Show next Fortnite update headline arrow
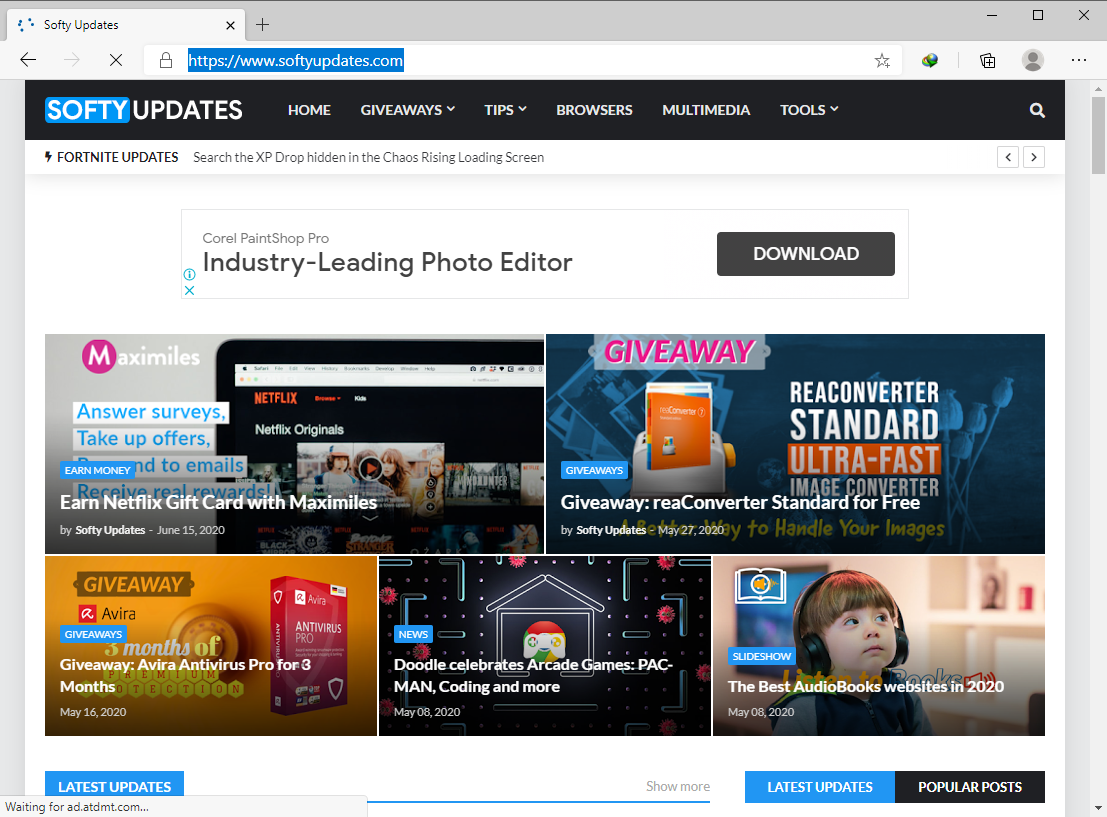The height and width of the screenshot is (817, 1107). pyautogui.click(x=1034, y=157)
